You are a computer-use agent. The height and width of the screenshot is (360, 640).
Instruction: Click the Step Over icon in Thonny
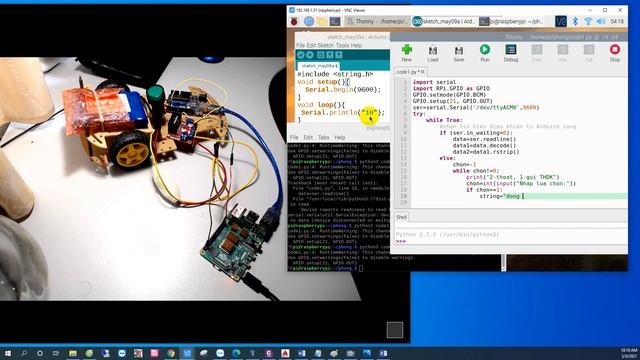click(537, 53)
